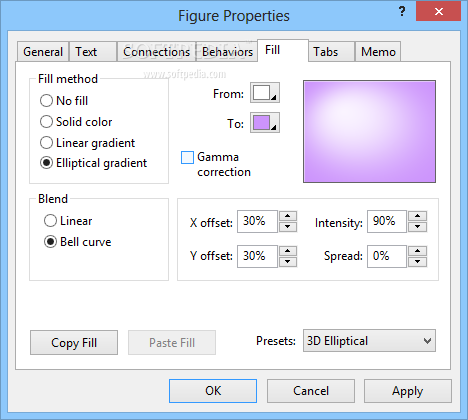Click the Copy Fill button

[x=74, y=343]
